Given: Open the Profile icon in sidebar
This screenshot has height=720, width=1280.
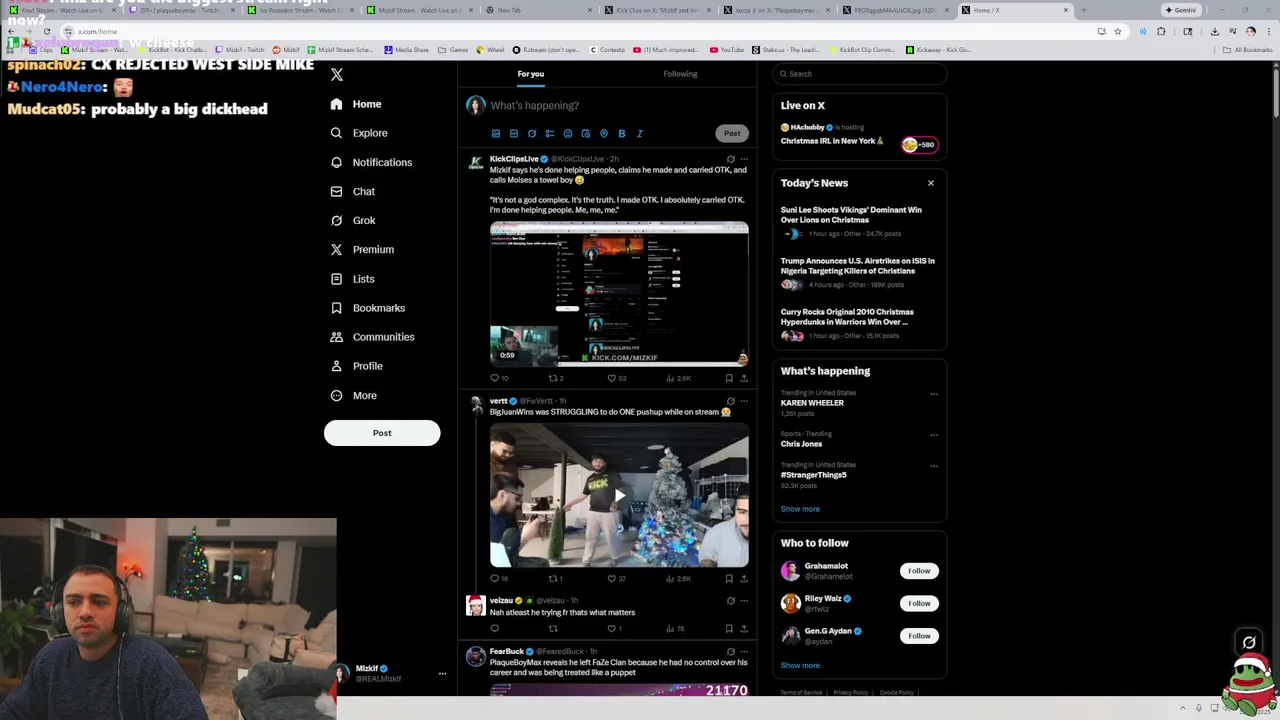Looking at the screenshot, I should [x=337, y=366].
